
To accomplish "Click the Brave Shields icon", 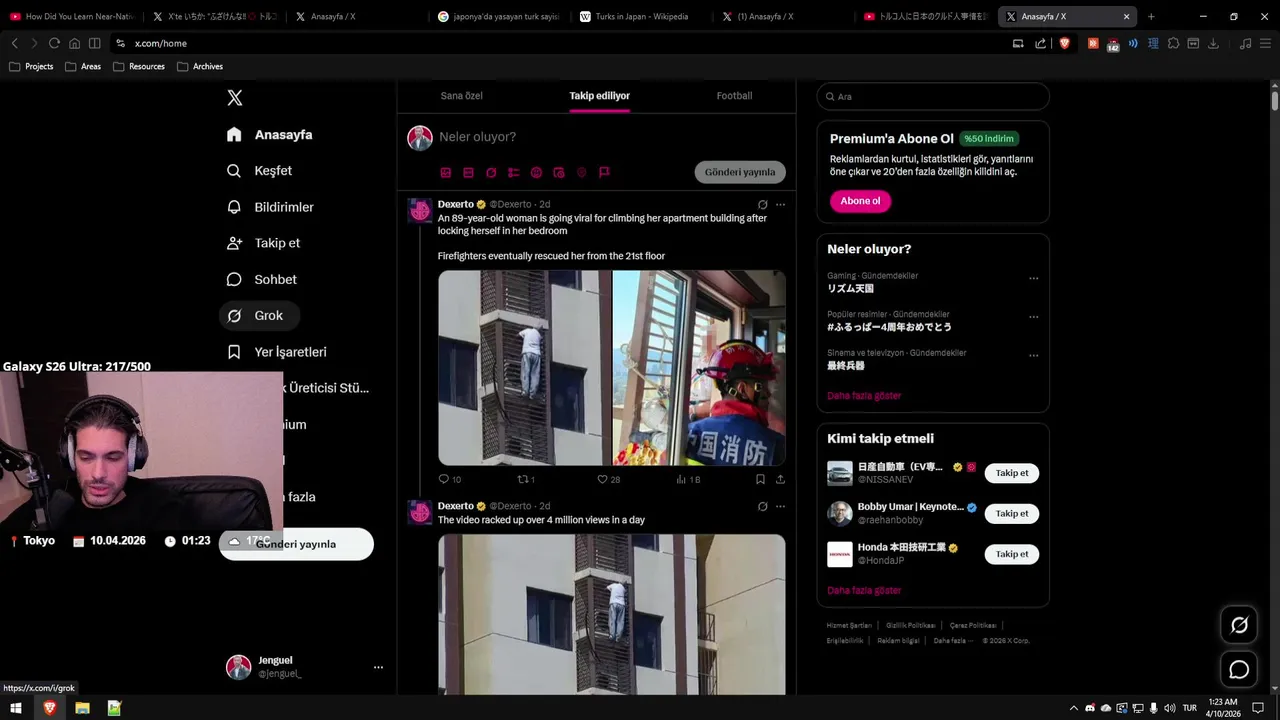I will [1065, 43].
